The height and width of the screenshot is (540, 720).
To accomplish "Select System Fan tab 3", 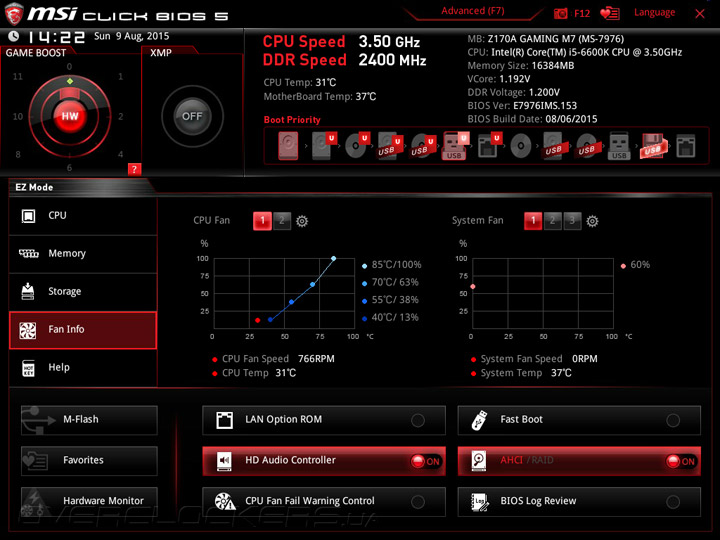I will tap(573, 221).
